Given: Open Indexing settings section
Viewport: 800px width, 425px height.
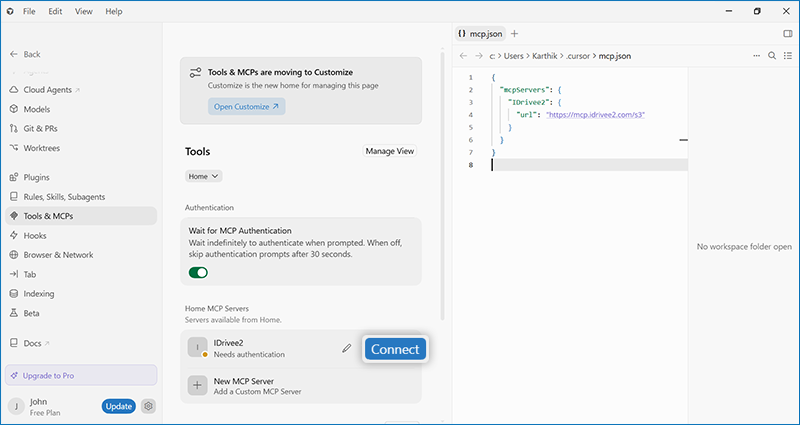Looking at the screenshot, I should point(81,294).
